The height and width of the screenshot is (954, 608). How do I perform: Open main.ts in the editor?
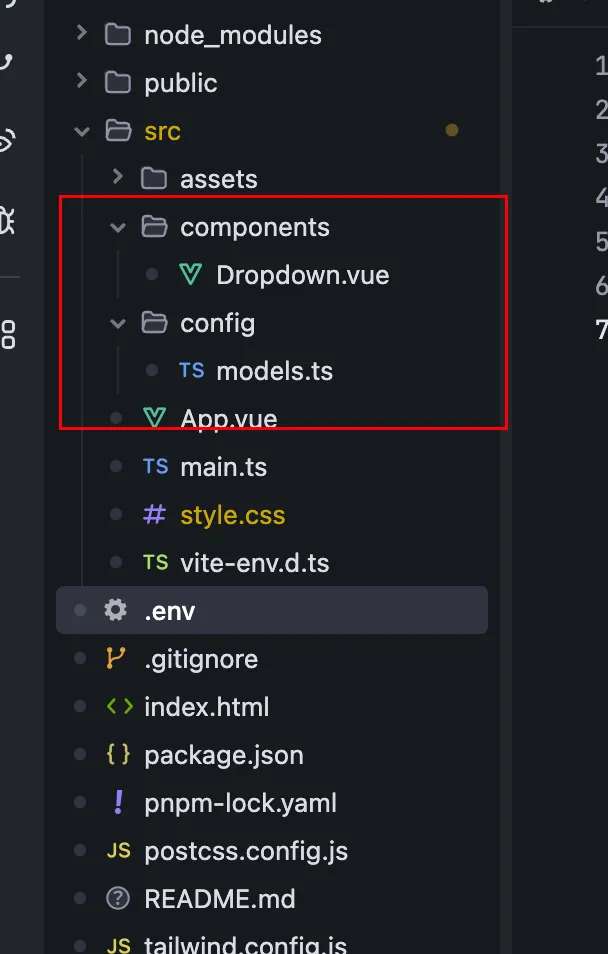click(x=223, y=467)
